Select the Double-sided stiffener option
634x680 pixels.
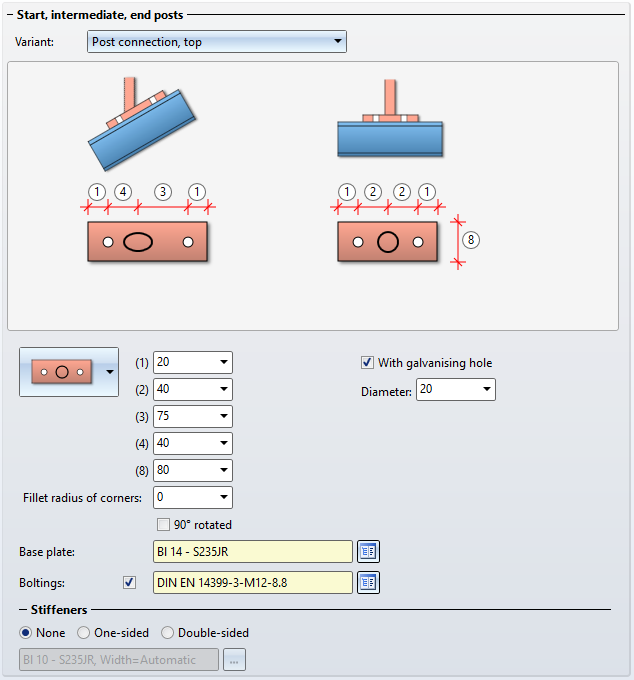point(168,633)
